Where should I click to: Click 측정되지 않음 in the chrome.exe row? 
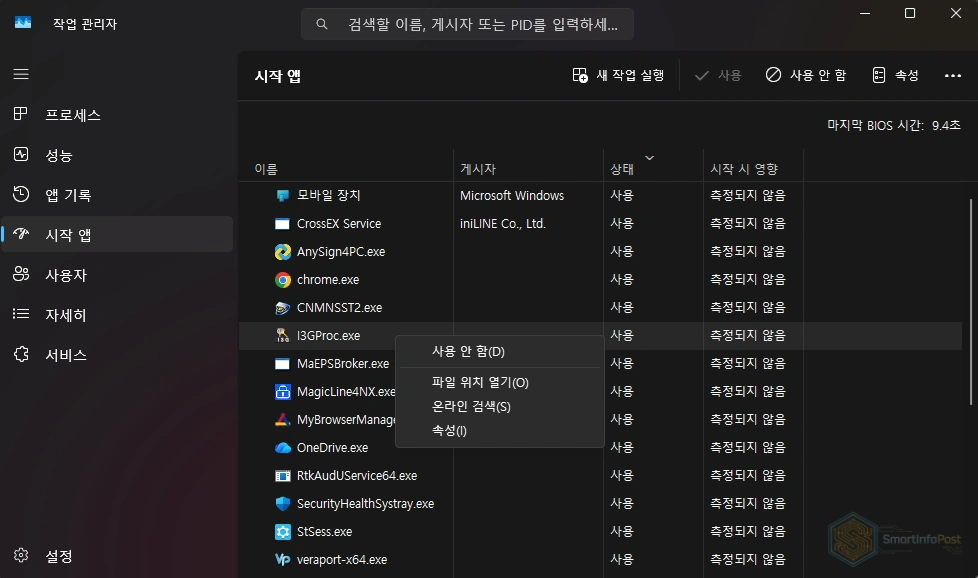pyautogui.click(x=748, y=280)
